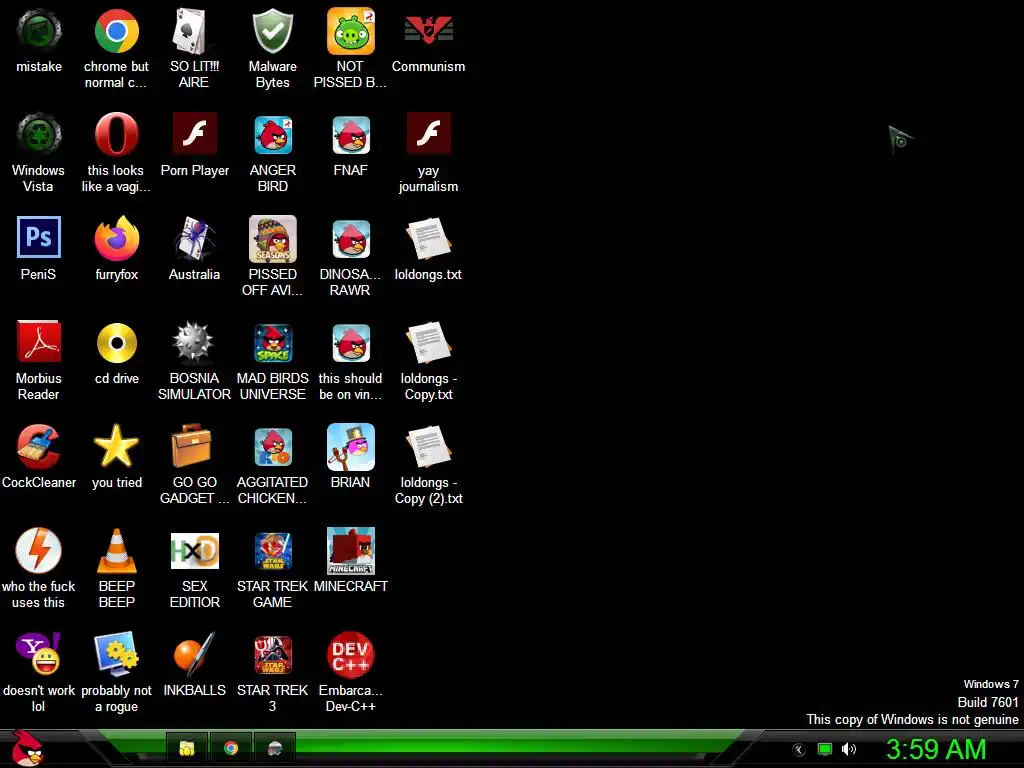Screen dimensions: 1024x768
Task: Launch the 'AGGITATED CHICKEN...' Rio icon
Action: [273, 447]
